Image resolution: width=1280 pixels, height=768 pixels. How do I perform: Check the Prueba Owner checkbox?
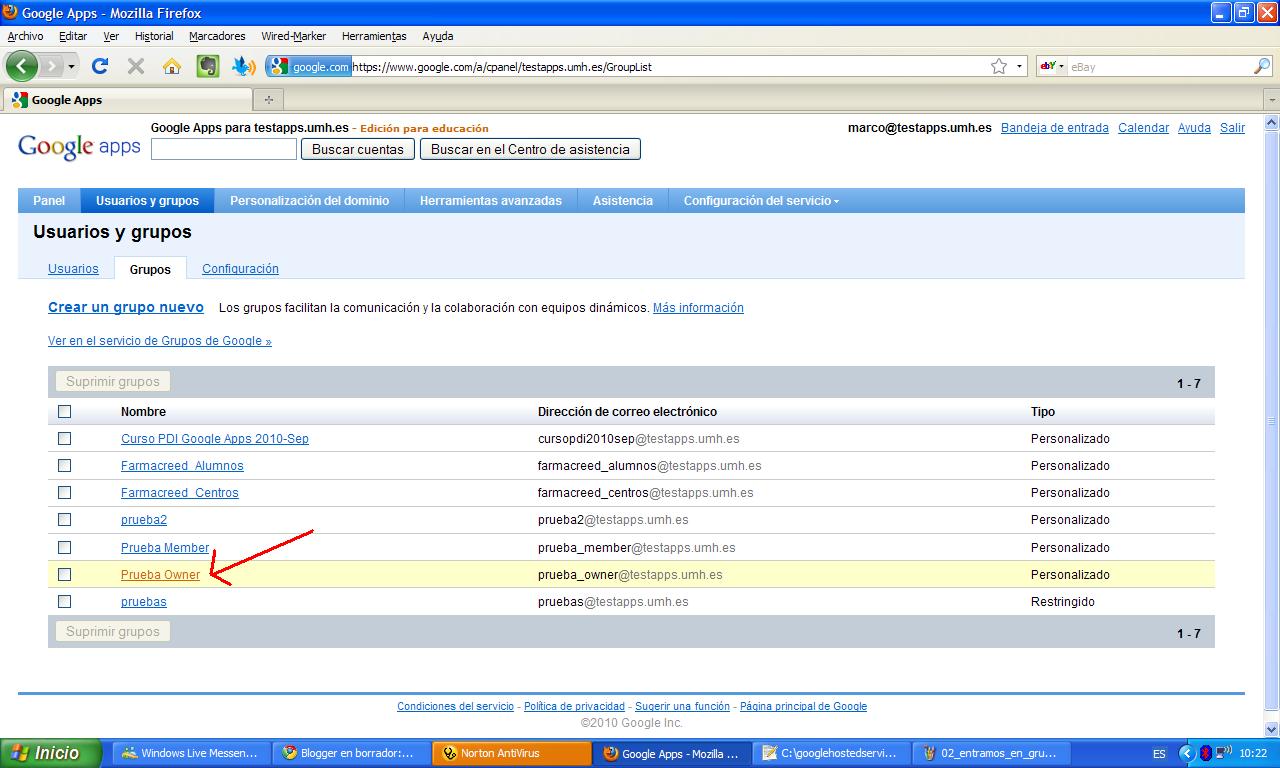[65, 574]
